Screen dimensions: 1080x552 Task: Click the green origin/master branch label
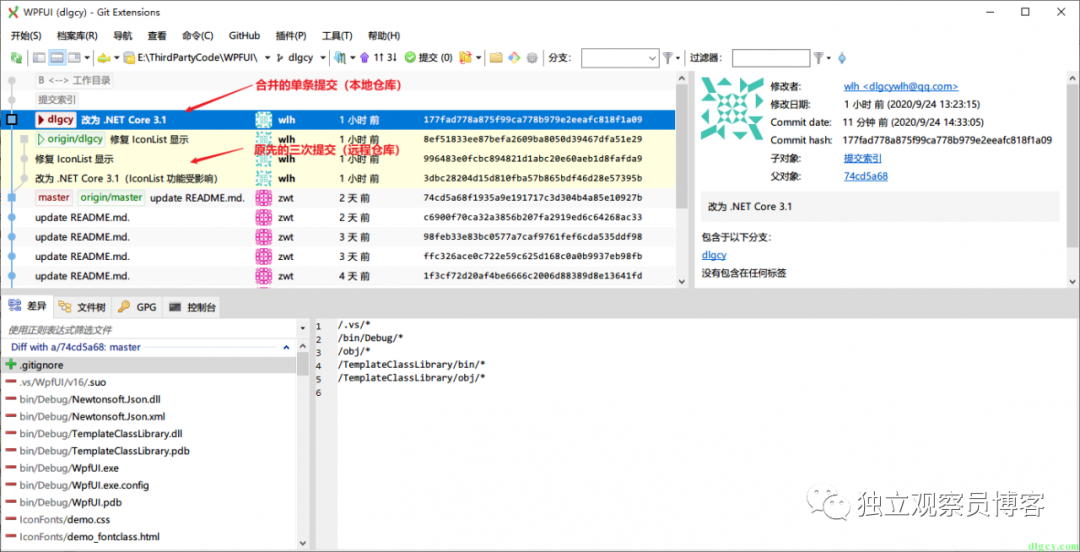point(112,198)
